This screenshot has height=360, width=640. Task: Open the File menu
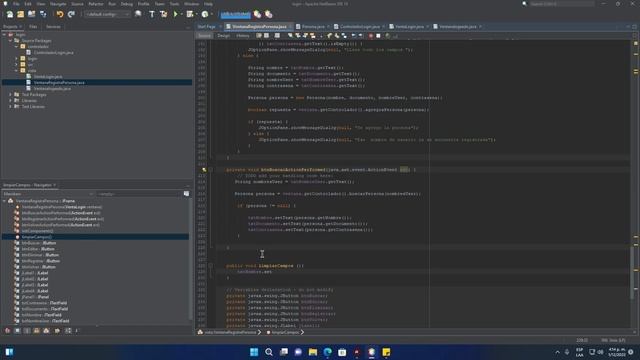pyautogui.click(x=16, y=4)
